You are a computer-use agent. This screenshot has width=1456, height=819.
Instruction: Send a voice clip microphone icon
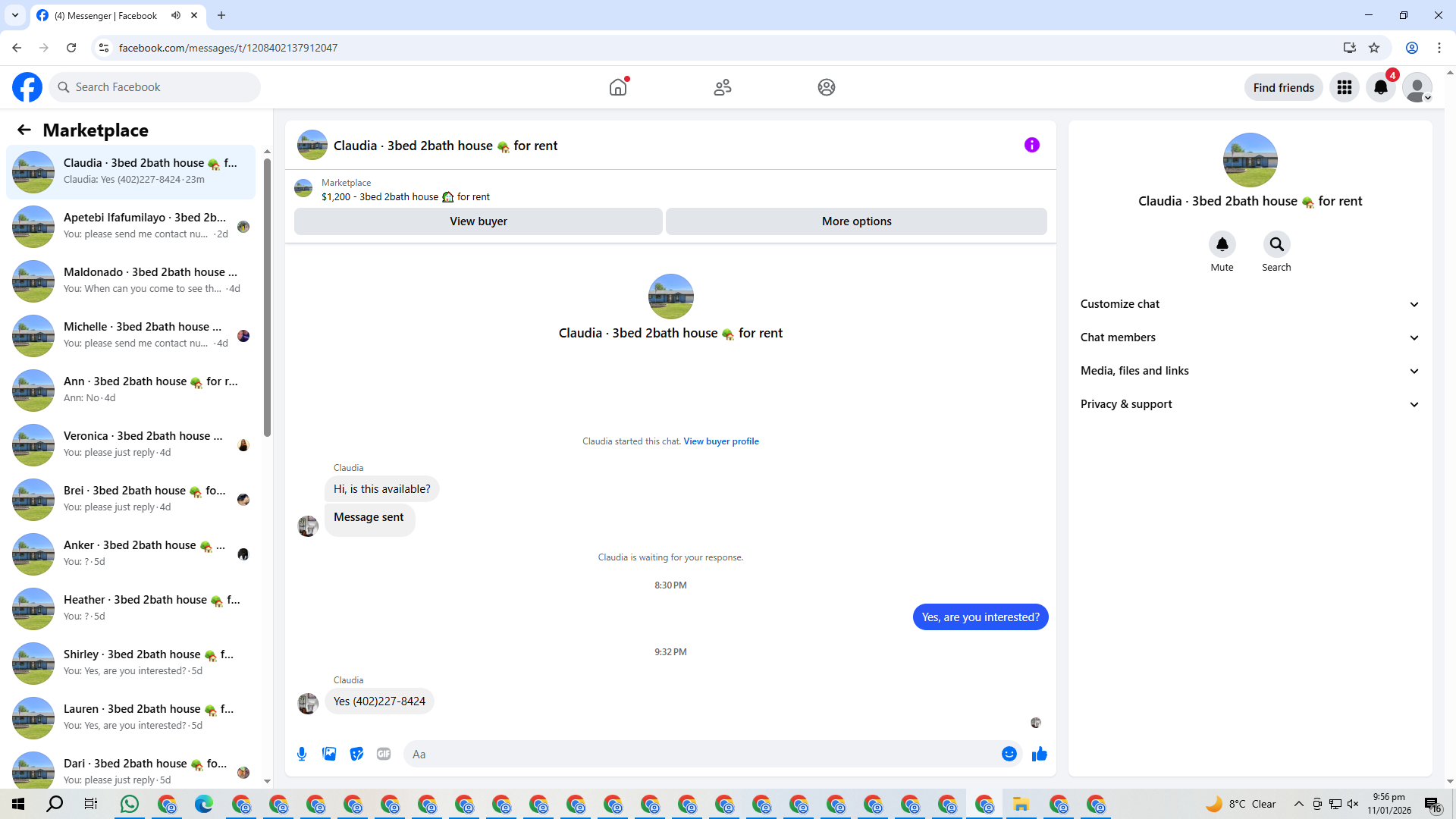(x=302, y=754)
